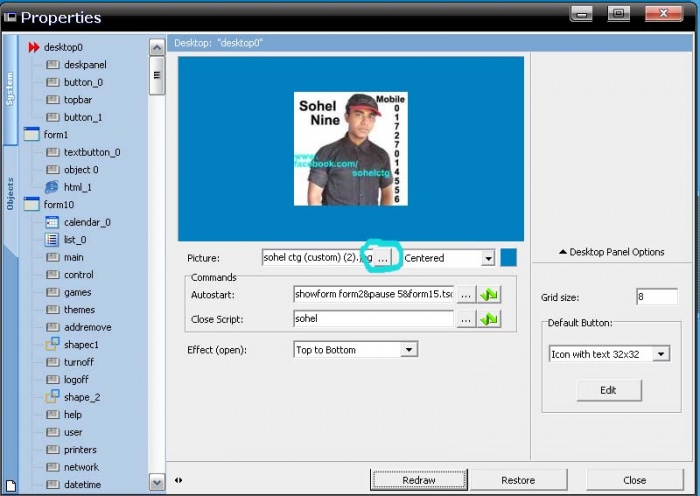This screenshot has height=496, width=700.
Task: Click the Properties title bar icon
Action: coord(10,17)
